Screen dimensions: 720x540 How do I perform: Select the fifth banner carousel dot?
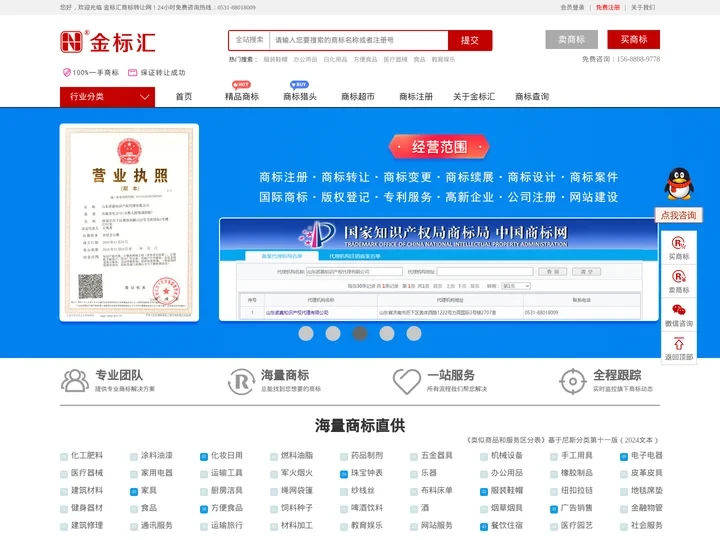click(414, 333)
